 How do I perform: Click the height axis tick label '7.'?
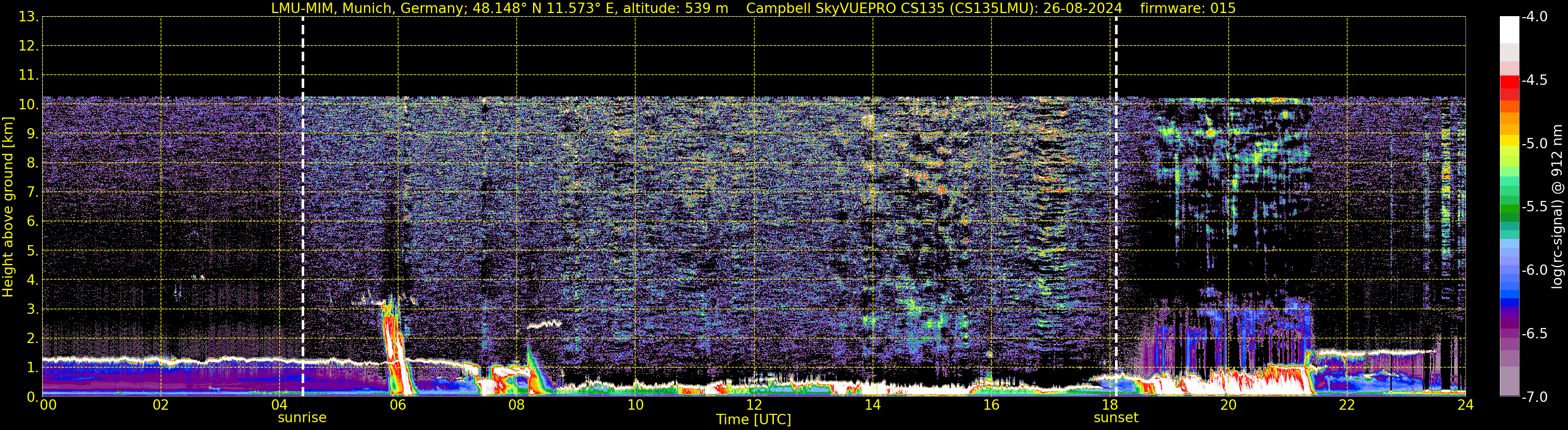click(33, 193)
